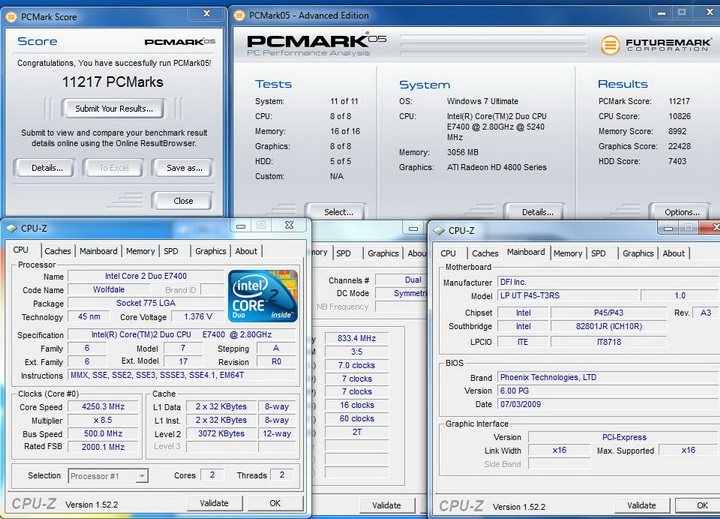Click Graphics tab in middle CPU-Z window
This screenshot has width=720, height=519.
pos(383,254)
